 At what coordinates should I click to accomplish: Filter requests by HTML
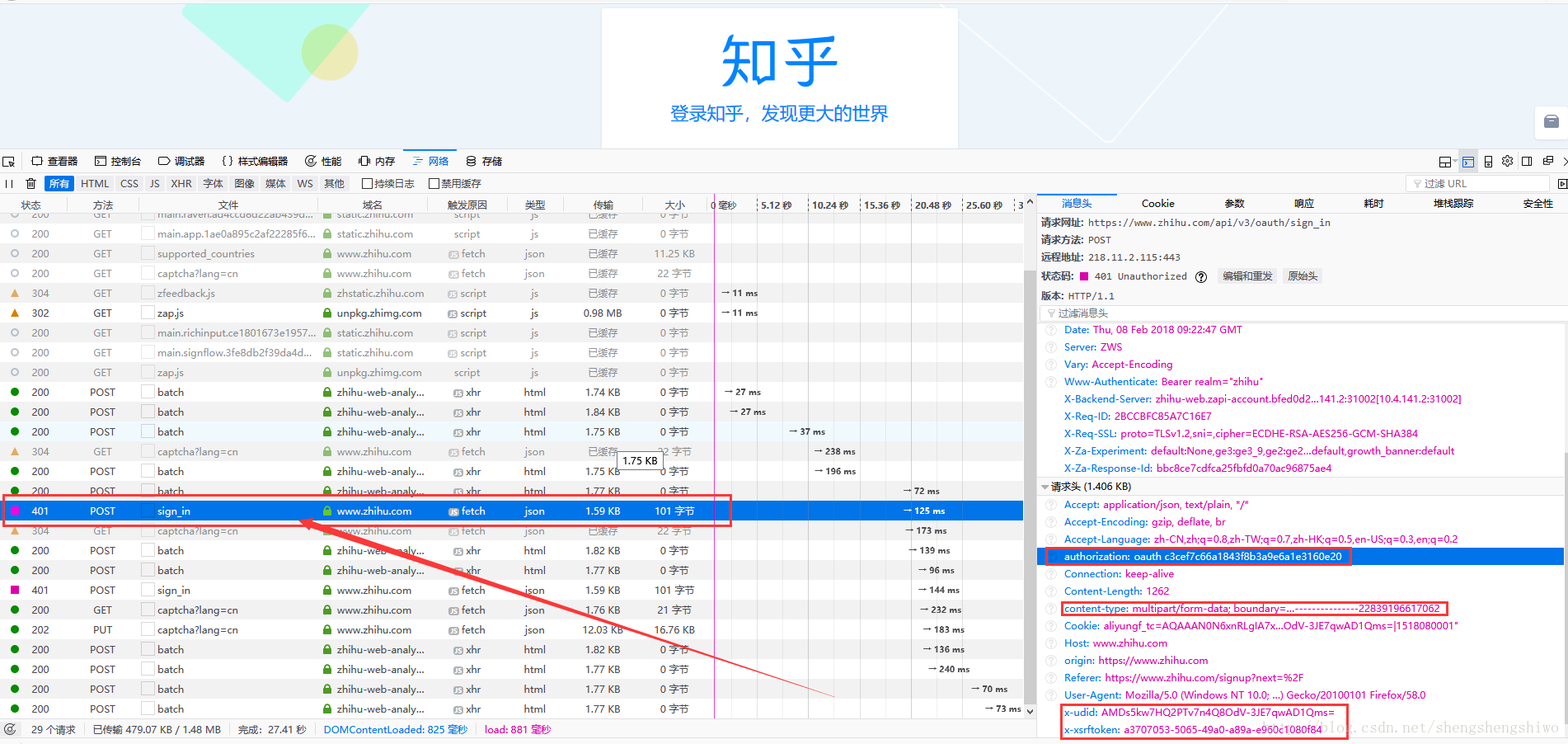[95, 184]
